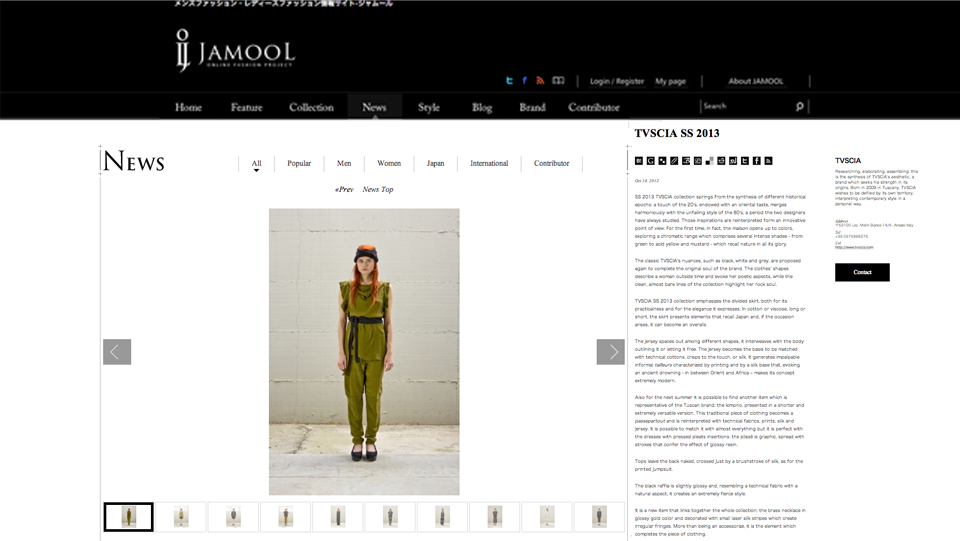
Task: Select the Japan news filter tab
Action: click(x=435, y=163)
